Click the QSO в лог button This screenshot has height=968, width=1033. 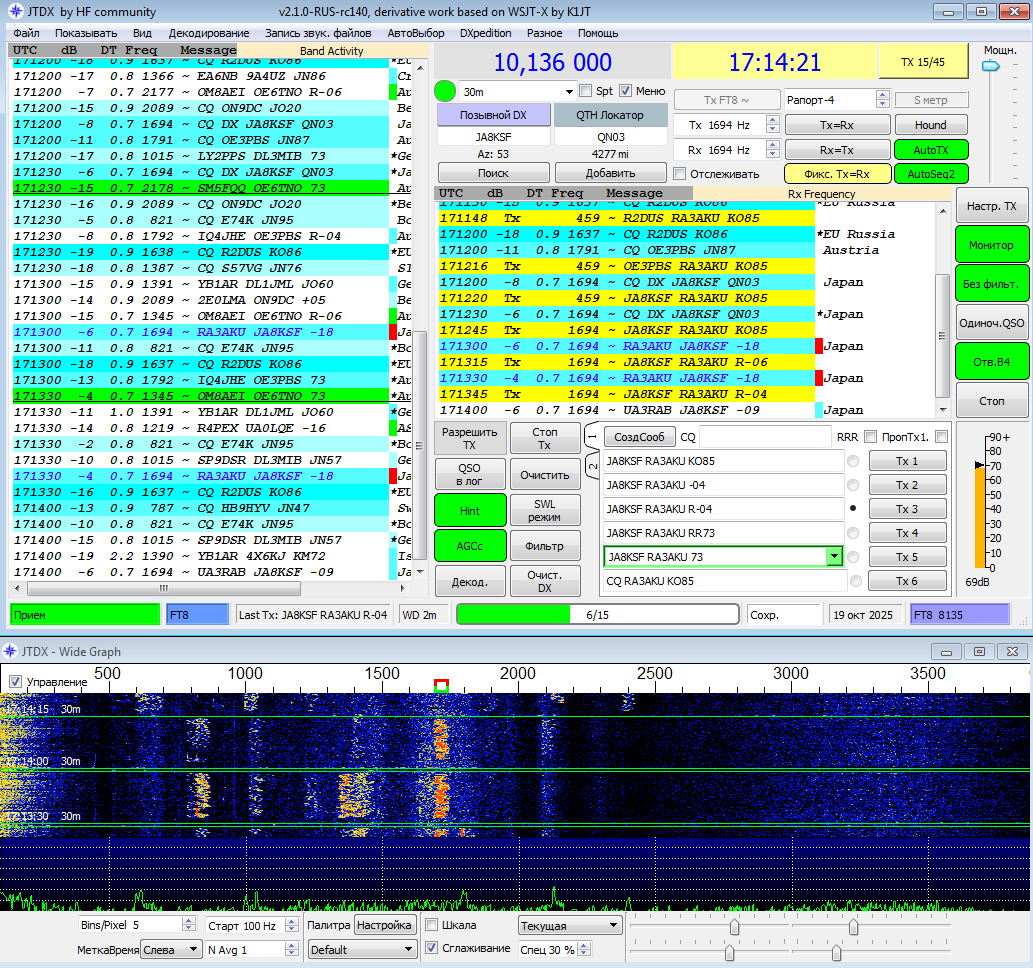tap(468, 474)
